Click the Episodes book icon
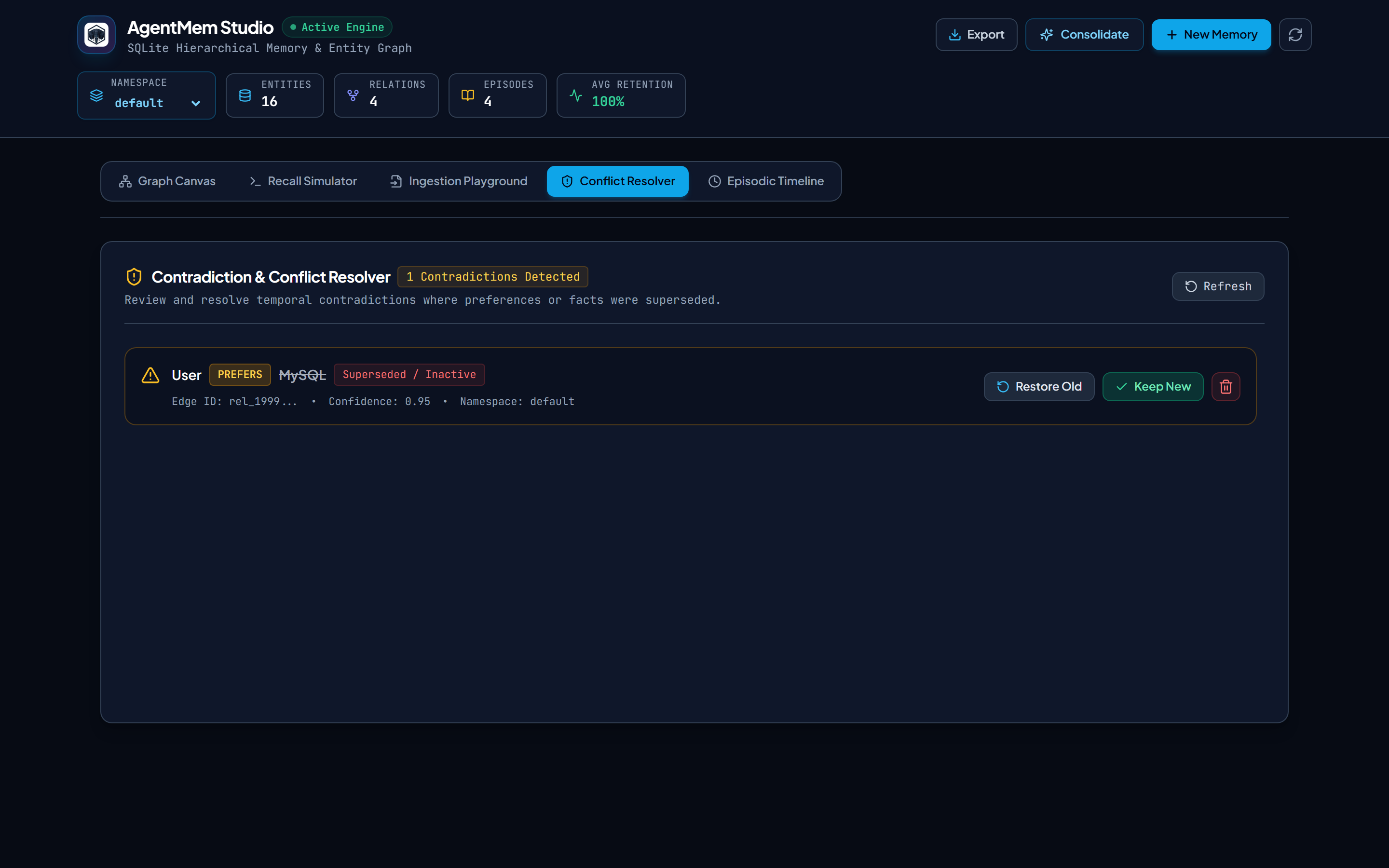 468,95
